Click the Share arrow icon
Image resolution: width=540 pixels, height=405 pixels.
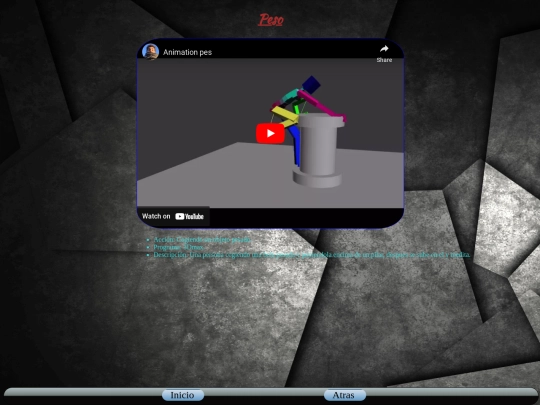point(384,49)
